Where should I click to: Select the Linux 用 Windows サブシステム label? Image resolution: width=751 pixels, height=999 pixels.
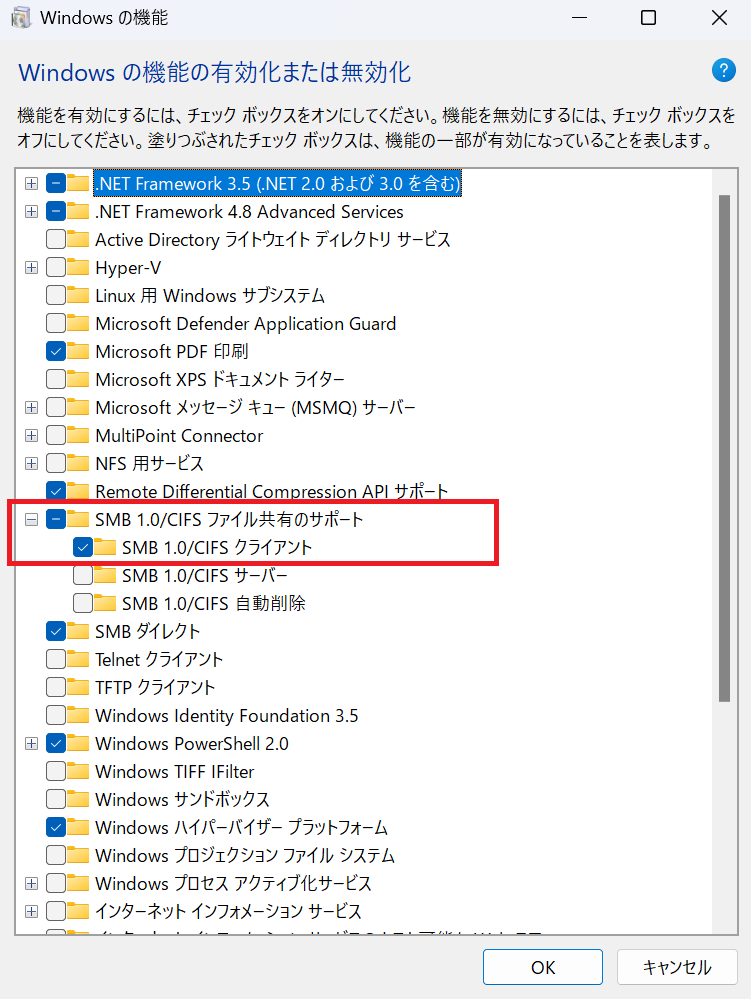(210, 296)
